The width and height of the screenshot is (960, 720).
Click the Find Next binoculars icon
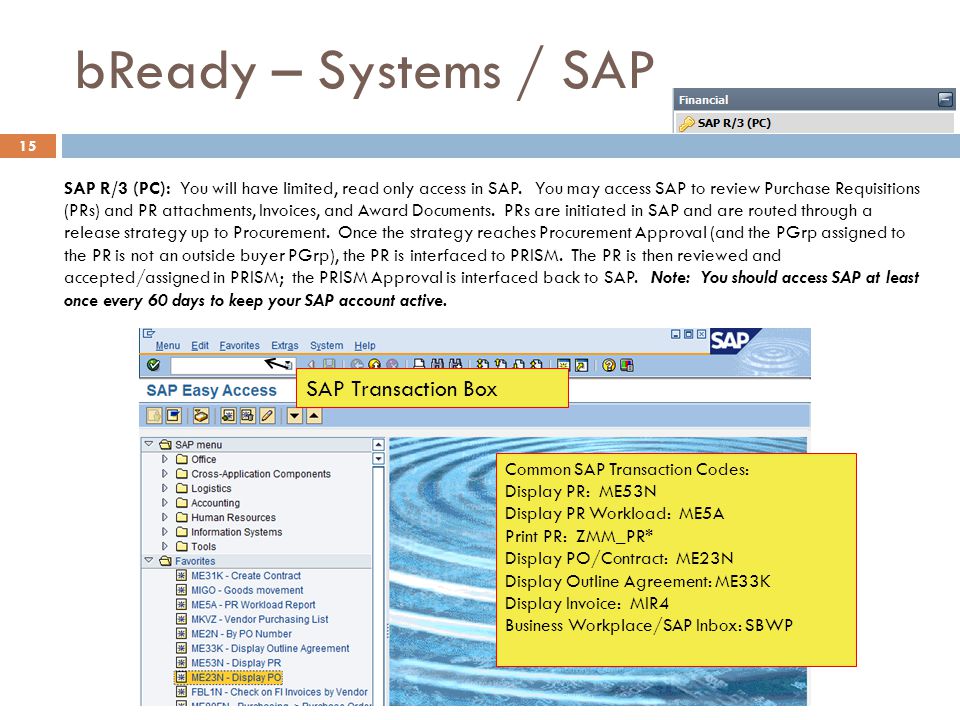[456, 365]
